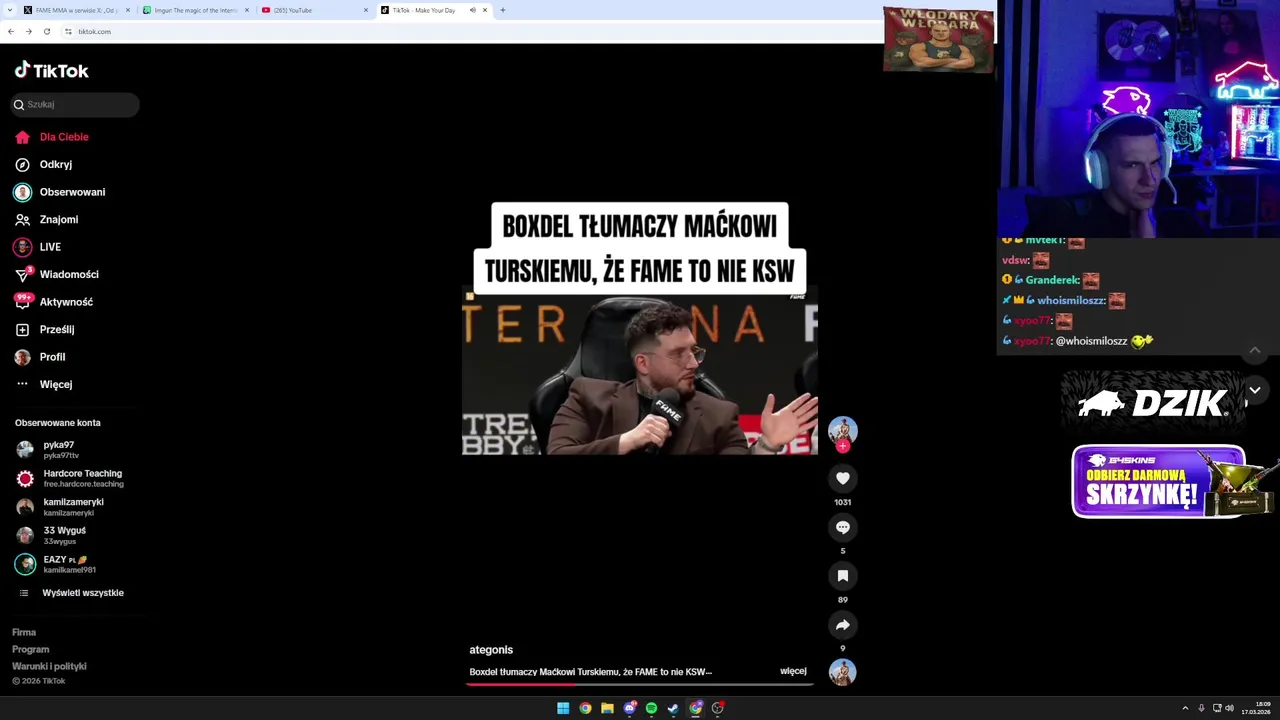Image resolution: width=1280 pixels, height=720 pixels.
Task: Reload the tiktok.com page
Action: pos(46,31)
